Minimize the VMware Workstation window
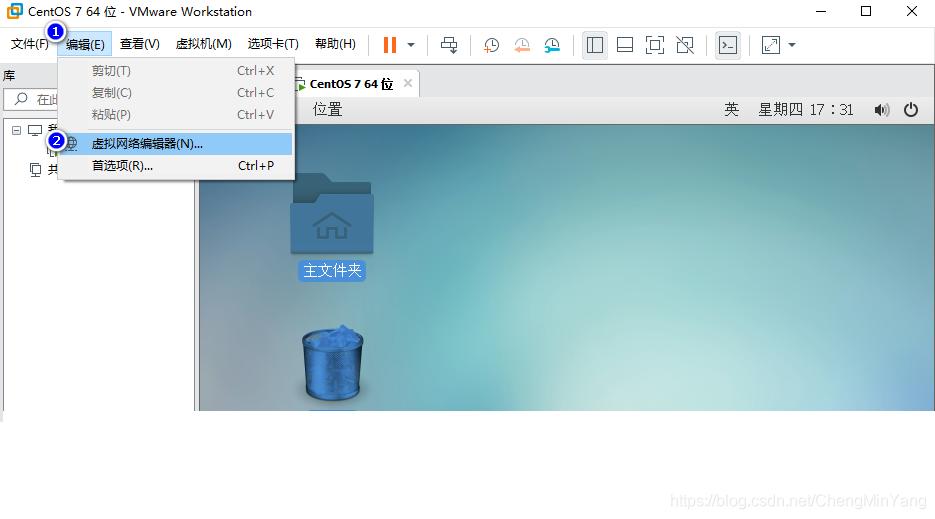 pyautogui.click(x=821, y=11)
